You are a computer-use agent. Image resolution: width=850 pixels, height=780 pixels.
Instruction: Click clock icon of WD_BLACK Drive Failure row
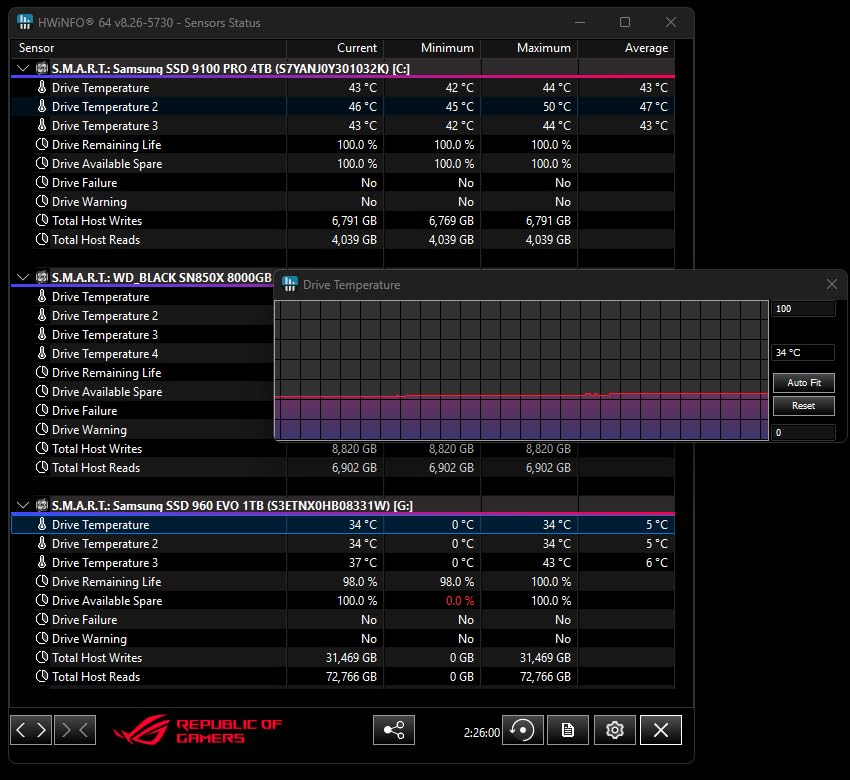[x=42, y=410]
